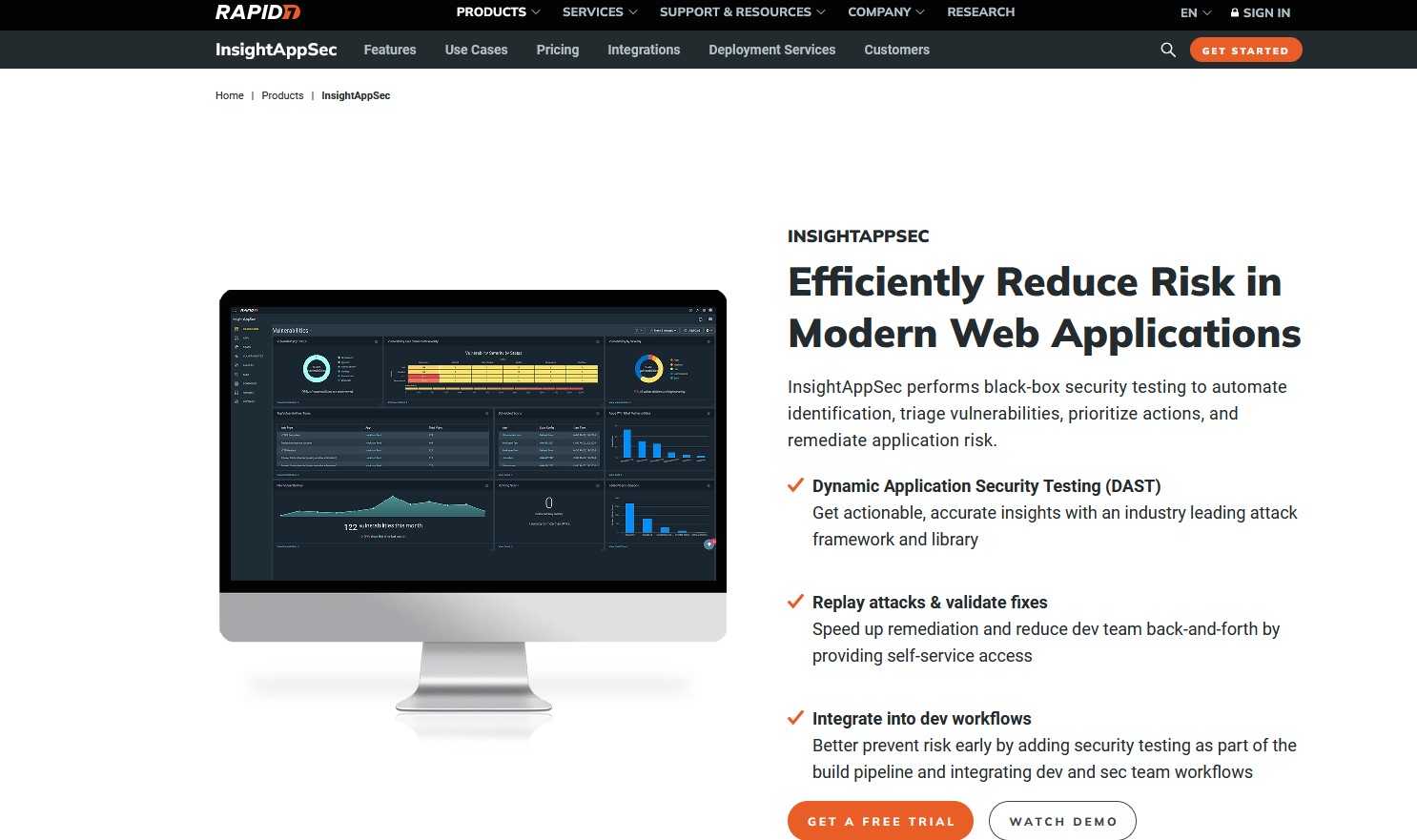Screen dimensions: 1417x840
Task: Open the EN language selector
Action: [1196, 13]
